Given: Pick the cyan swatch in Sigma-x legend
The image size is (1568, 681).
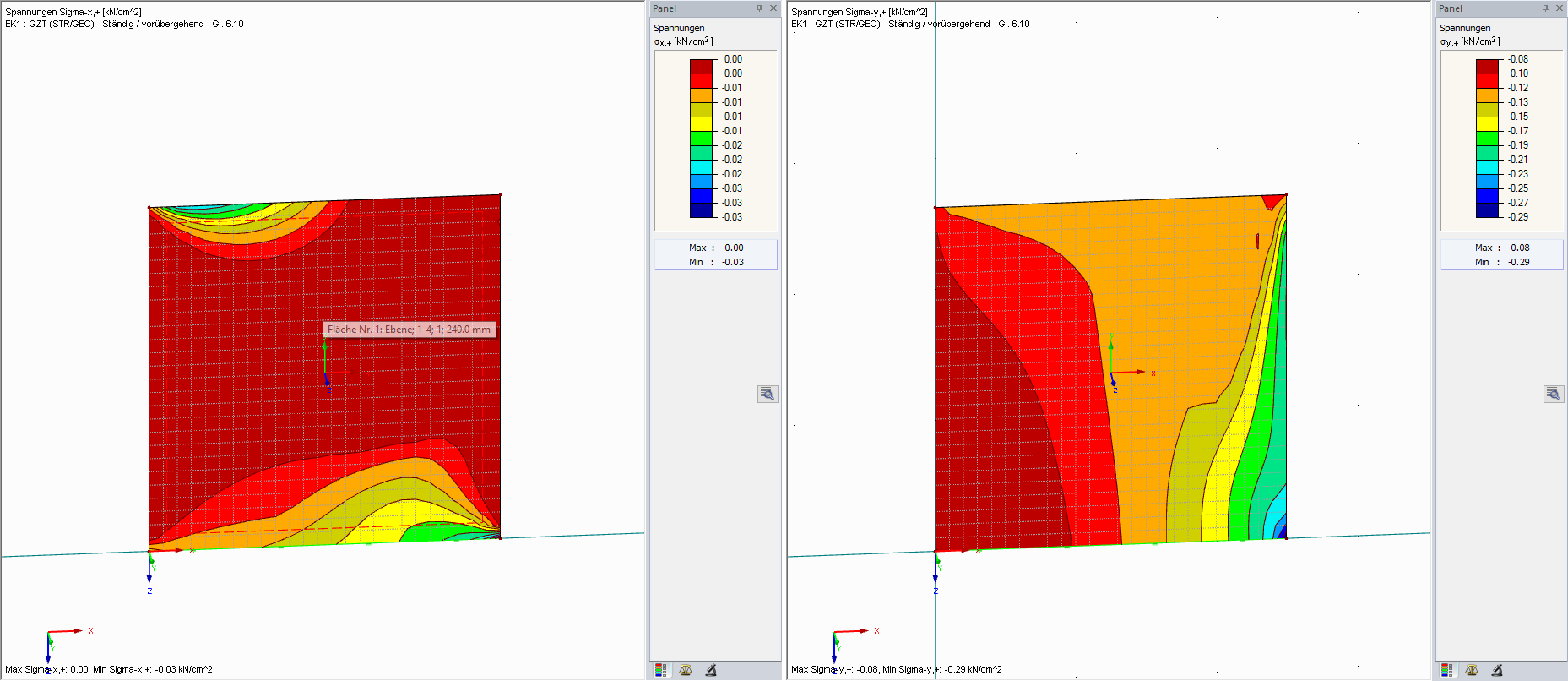Looking at the screenshot, I should tap(701, 167).
